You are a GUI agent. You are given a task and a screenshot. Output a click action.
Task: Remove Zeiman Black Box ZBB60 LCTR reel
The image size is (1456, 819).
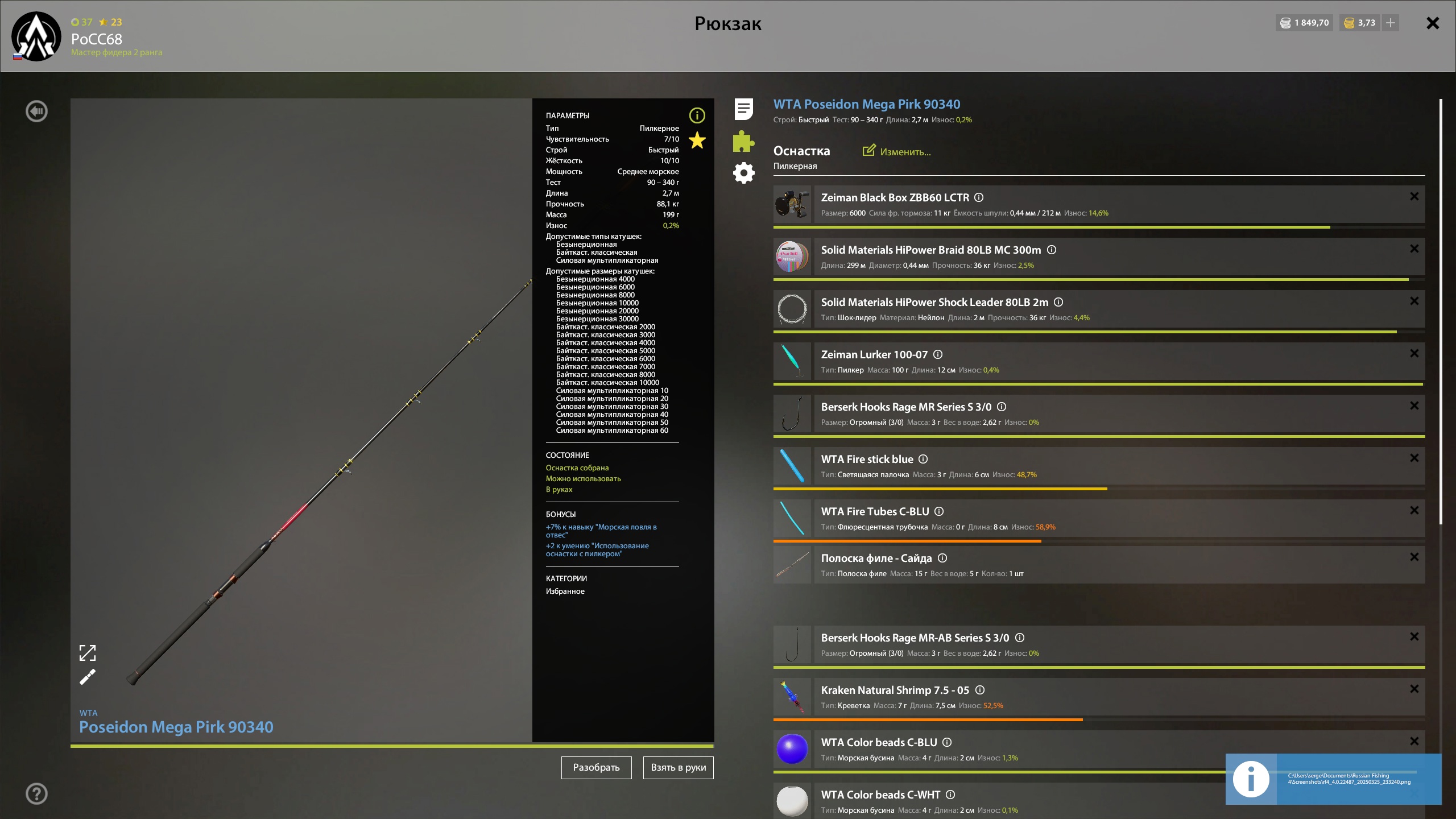pos(1414,196)
